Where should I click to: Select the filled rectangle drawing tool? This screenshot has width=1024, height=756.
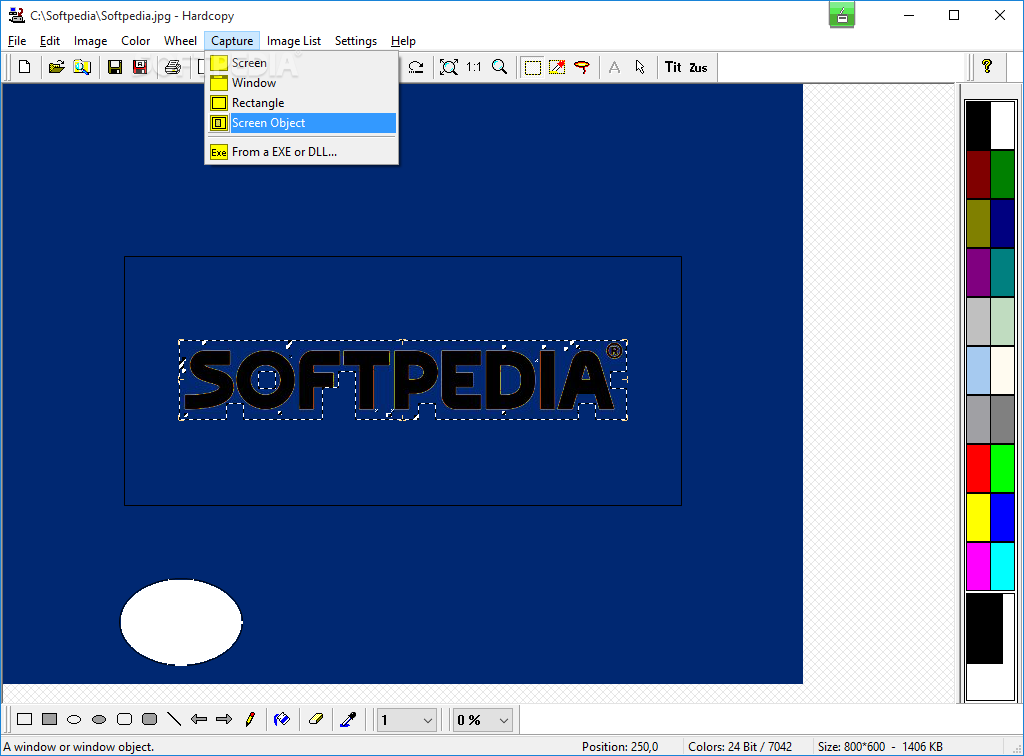49,719
